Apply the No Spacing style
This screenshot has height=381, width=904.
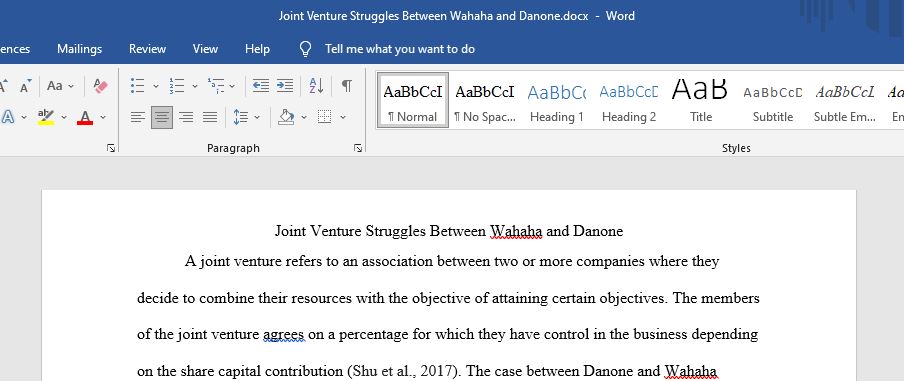click(x=485, y=99)
